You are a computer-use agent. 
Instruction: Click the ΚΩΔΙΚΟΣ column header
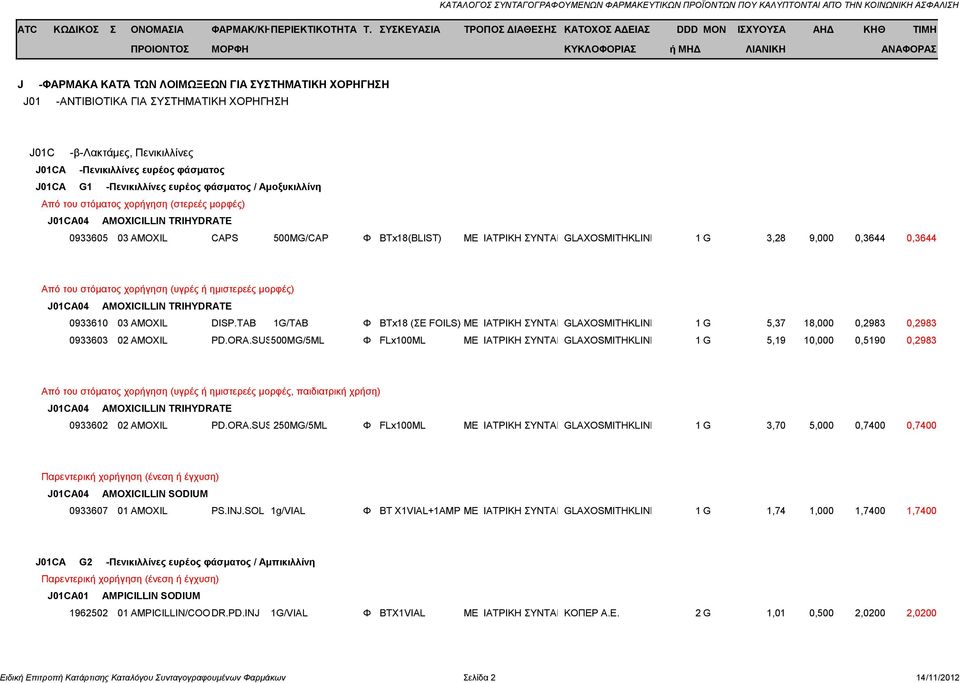pos(76,29)
